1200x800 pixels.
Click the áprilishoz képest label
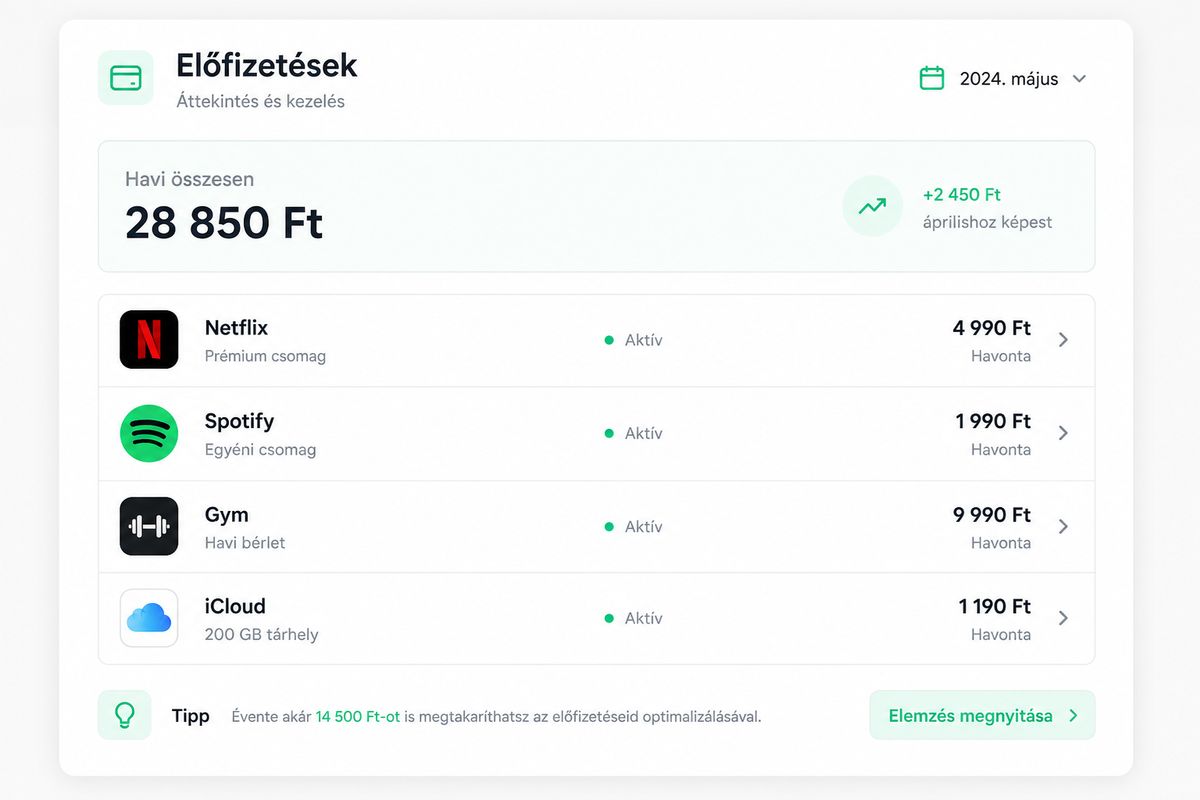point(987,222)
